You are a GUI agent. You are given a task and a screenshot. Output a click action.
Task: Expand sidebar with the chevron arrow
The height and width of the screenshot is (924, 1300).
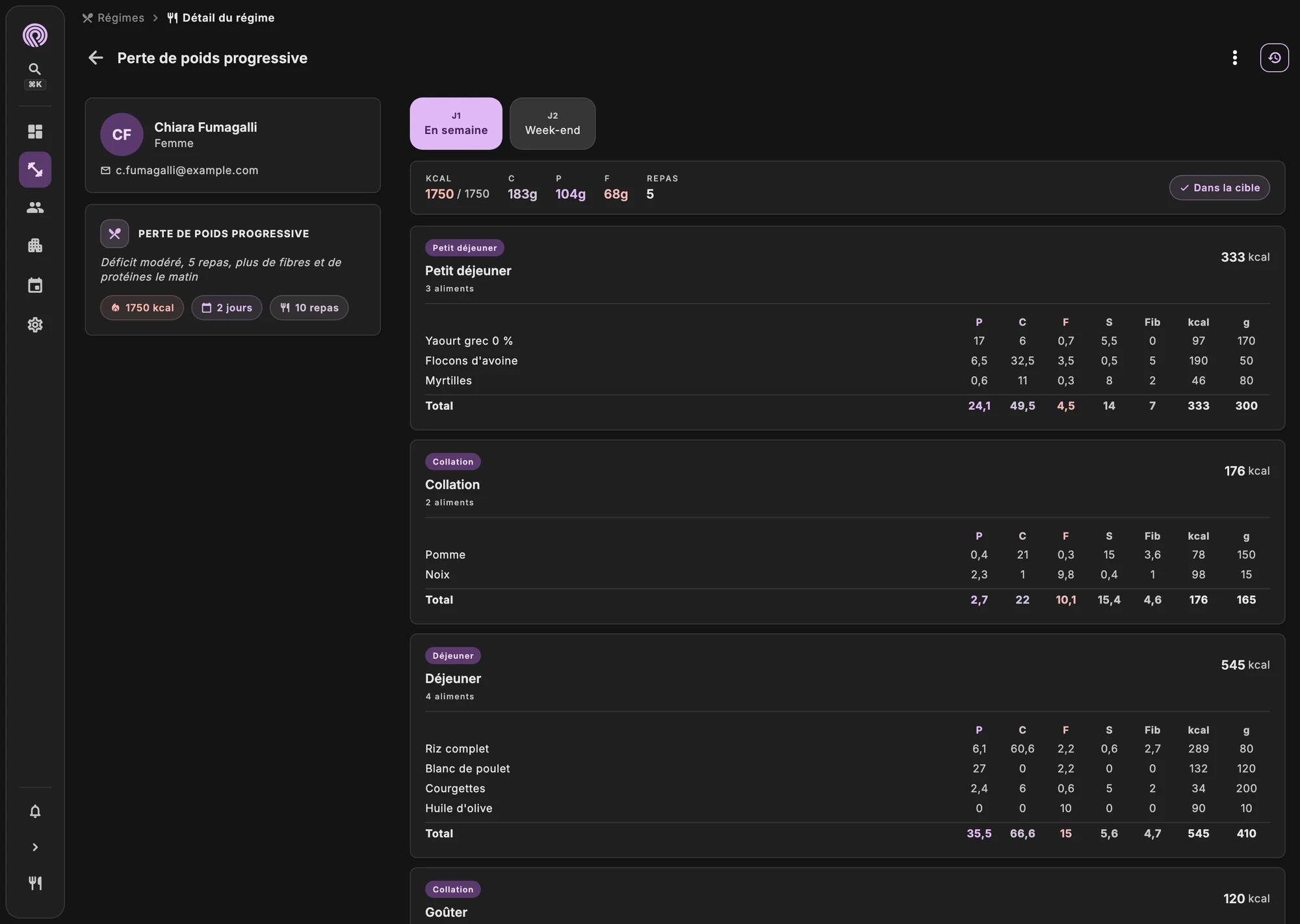coord(35,847)
